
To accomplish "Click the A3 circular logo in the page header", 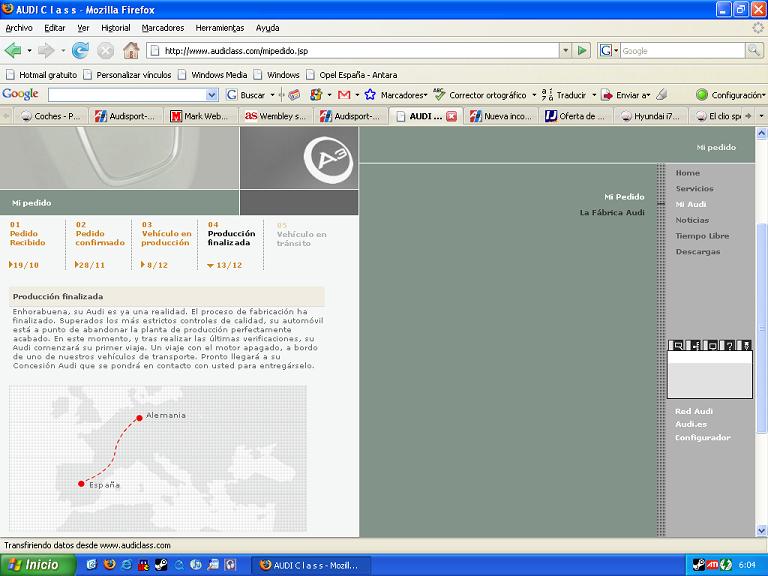I will [328, 159].
